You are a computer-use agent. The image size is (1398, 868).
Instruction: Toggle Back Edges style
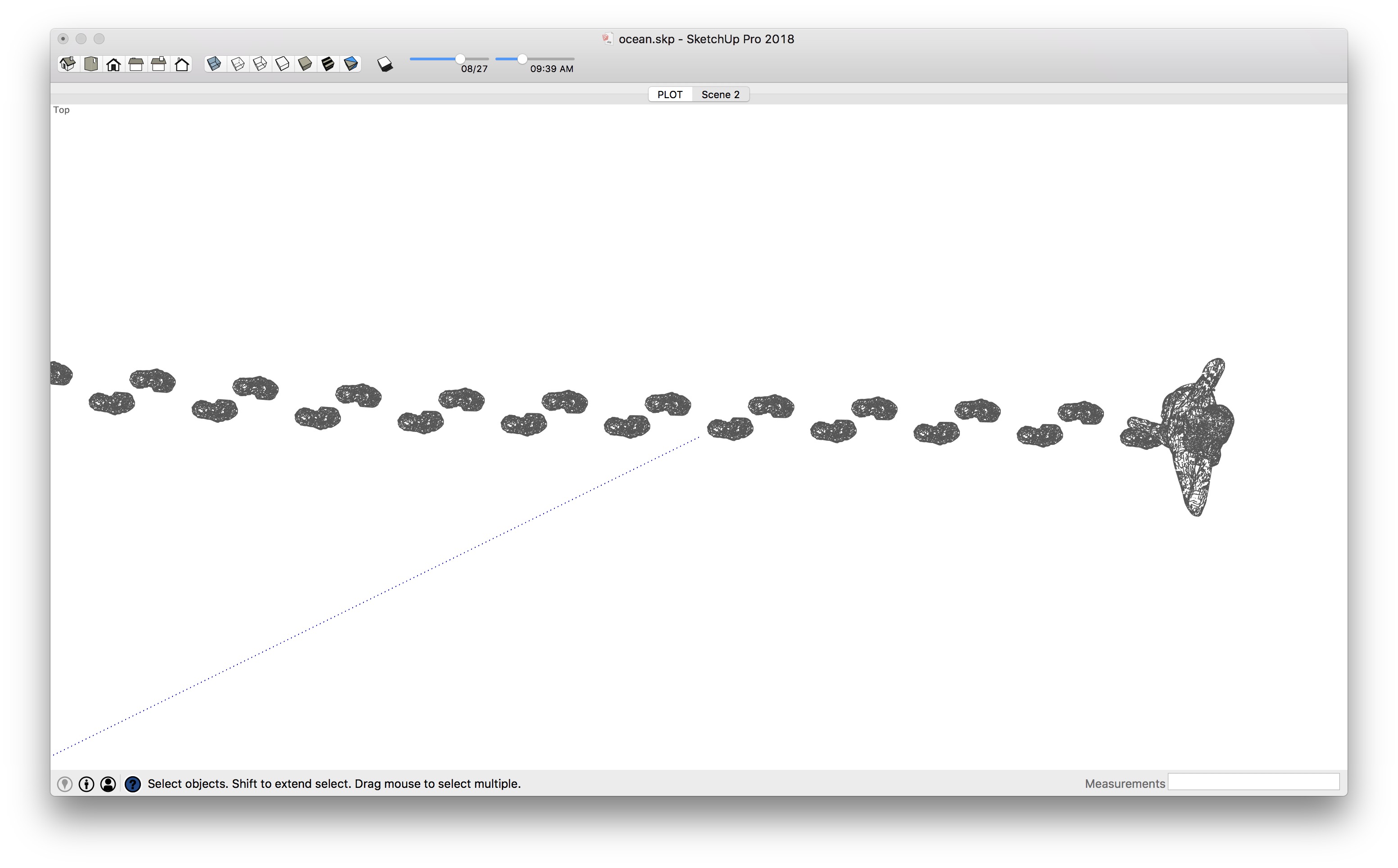click(237, 64)
